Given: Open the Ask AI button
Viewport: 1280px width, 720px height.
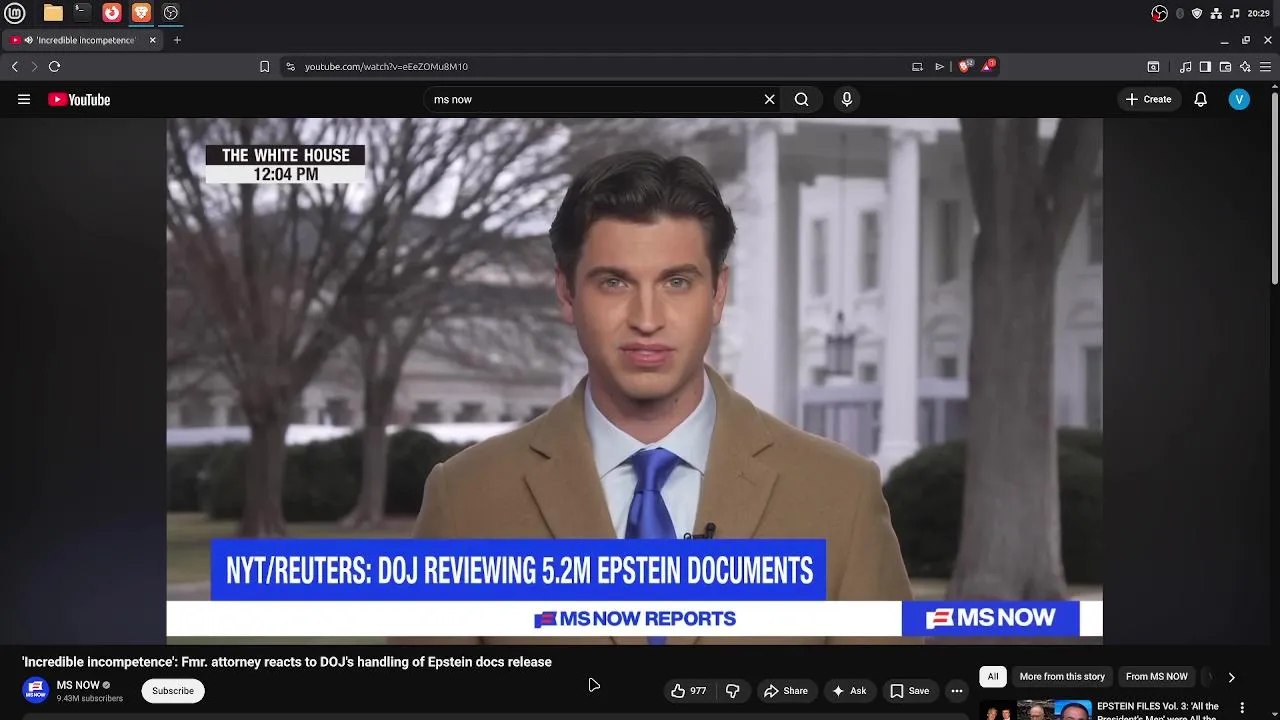Looking at the screenshot, I should 848,691.
